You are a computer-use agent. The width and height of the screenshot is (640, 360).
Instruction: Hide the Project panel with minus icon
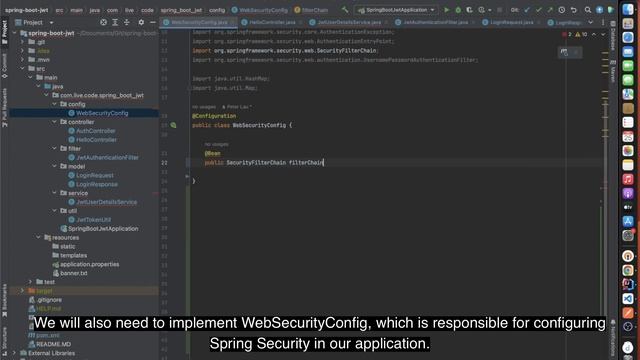(x=153, y=22)
